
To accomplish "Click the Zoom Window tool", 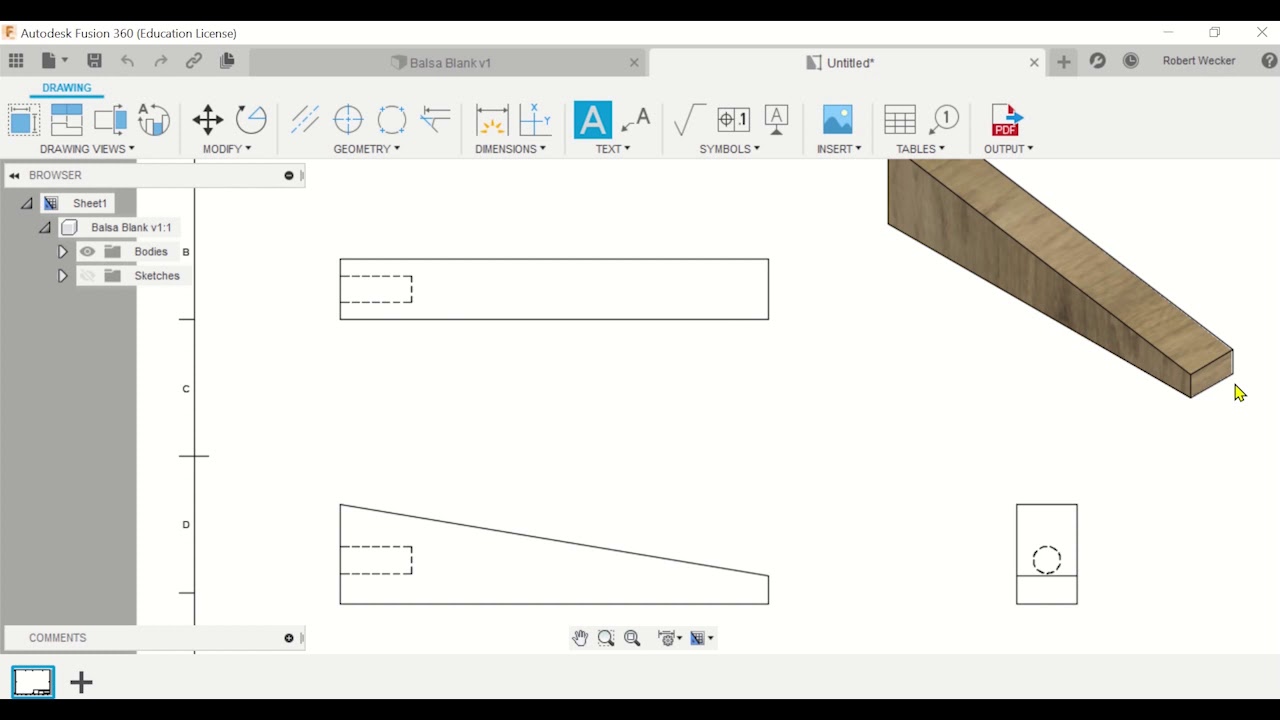I will pos(606,638).
